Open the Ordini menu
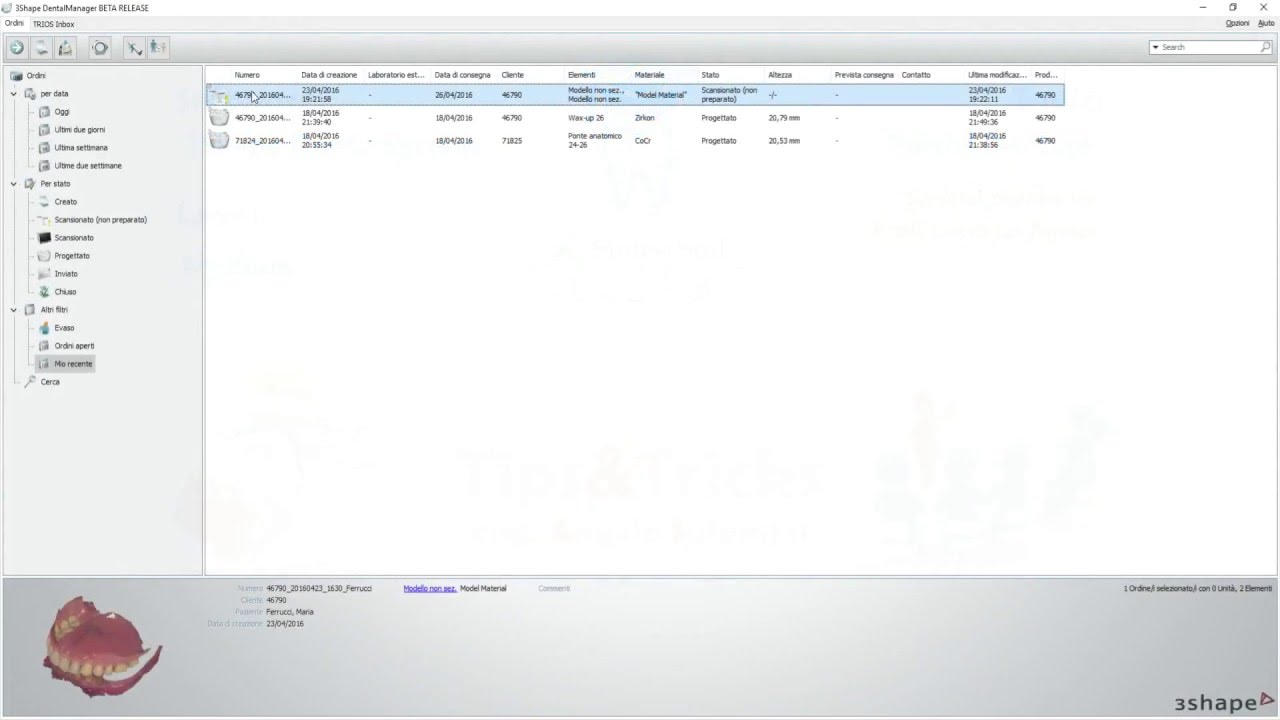The width and height of the screenshot is (1280, 720). pyautogui.click(x=14, y=23)
